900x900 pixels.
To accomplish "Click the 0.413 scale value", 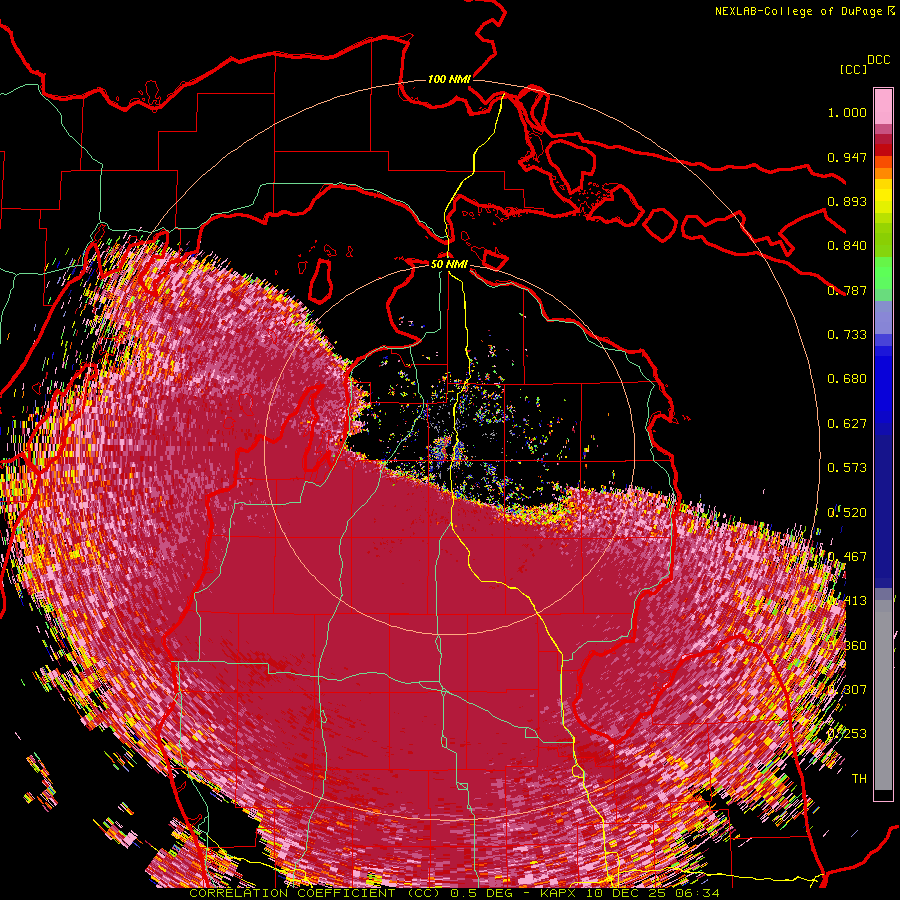I will (x=847, y=601).
